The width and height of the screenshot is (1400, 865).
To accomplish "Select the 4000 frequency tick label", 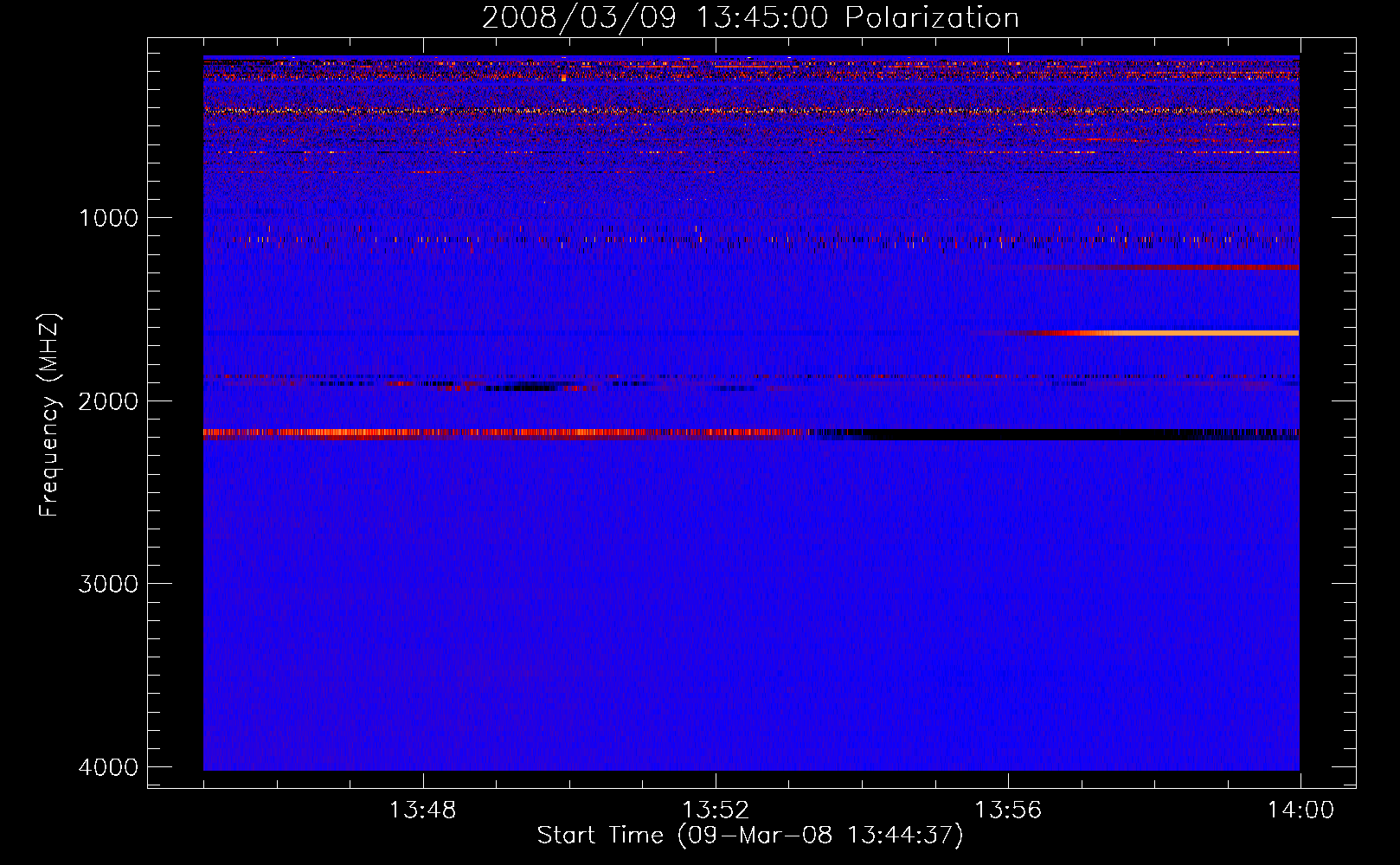I will tap(108, 767).
